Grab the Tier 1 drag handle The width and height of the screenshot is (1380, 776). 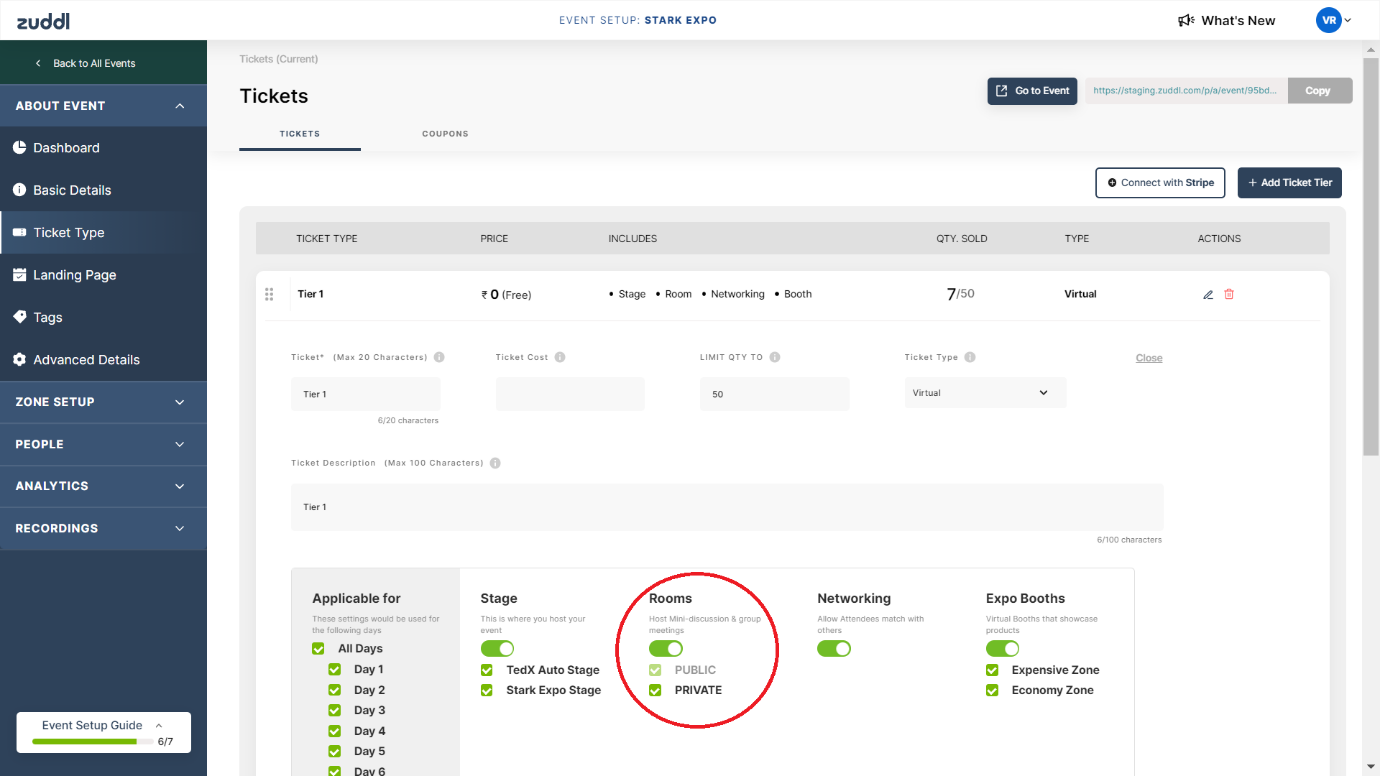269,294
